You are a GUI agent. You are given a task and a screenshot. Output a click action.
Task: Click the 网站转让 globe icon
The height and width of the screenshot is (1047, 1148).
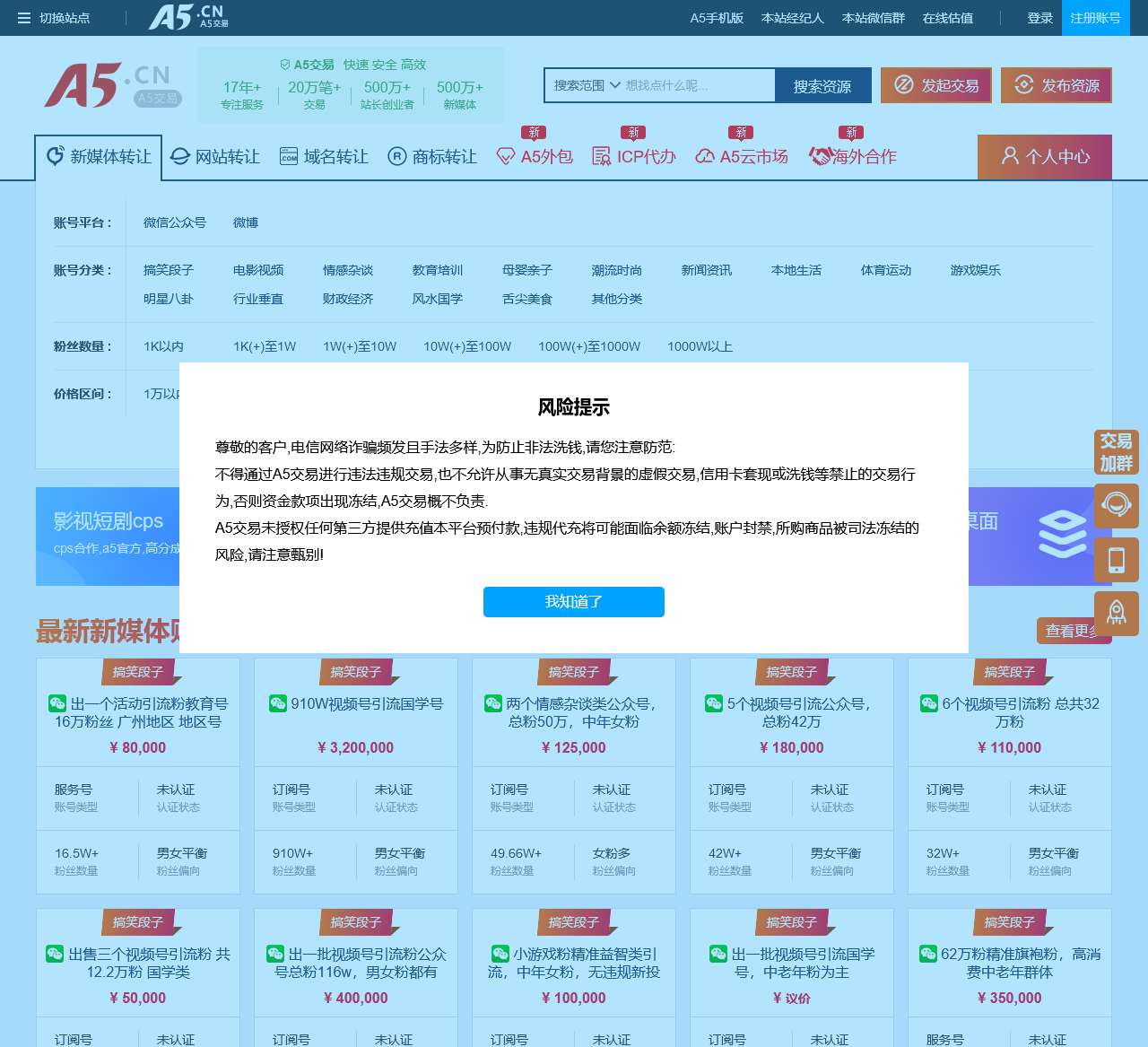pyautogui.click(x=180, y=157)
